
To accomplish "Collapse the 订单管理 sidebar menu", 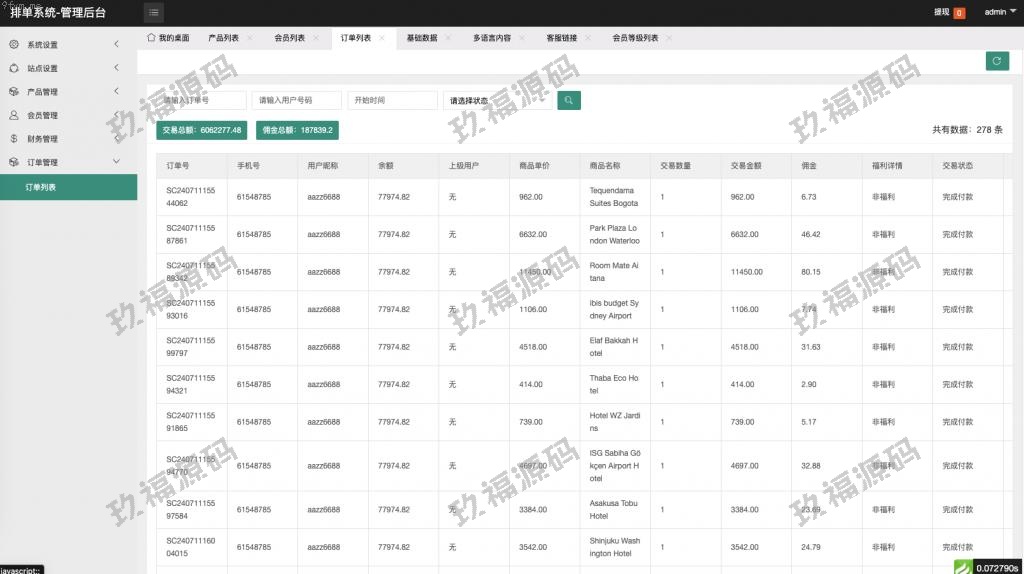I will click(116, 162).
